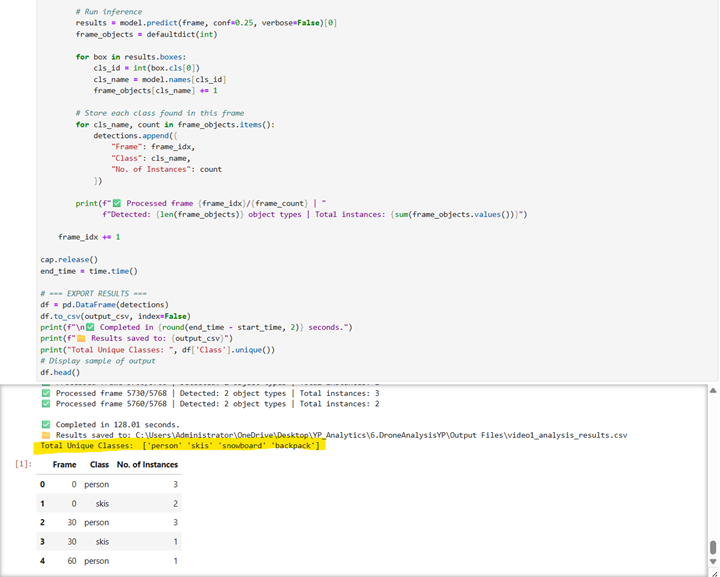Click the scrollbar thumb in the output area

pos(713,548)
